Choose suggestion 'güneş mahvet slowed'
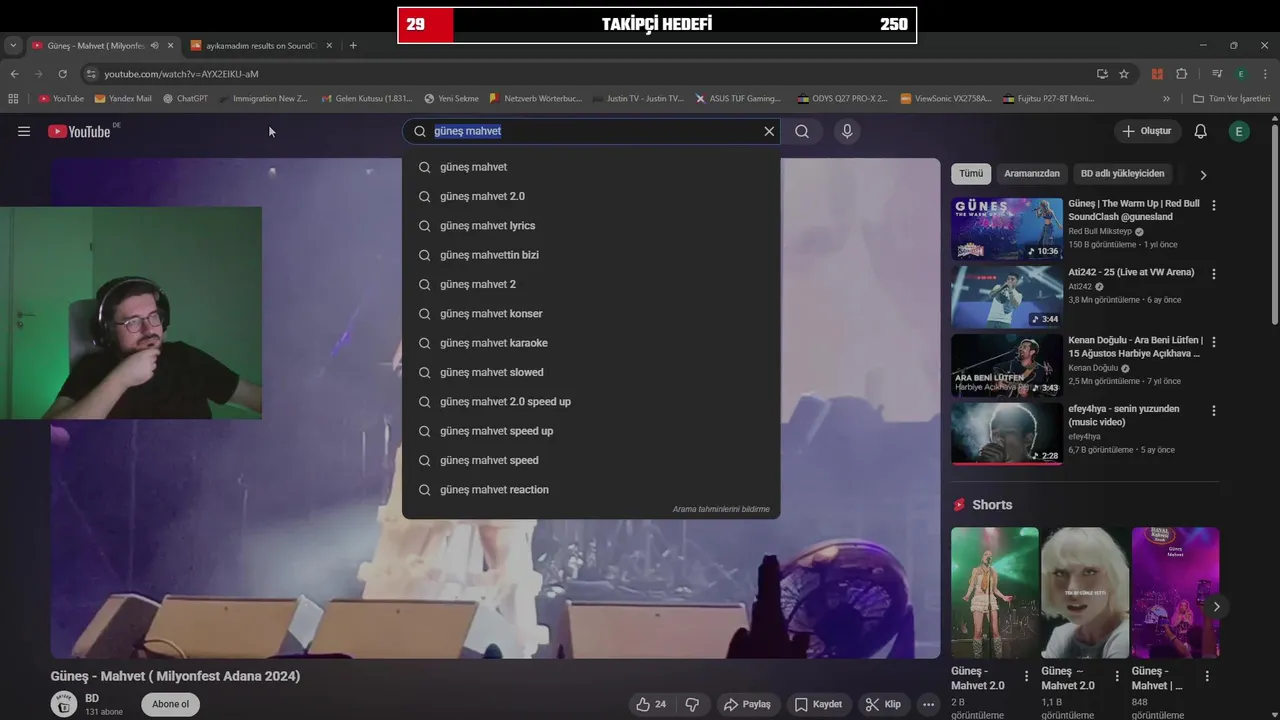 click(x=591, y=372)
